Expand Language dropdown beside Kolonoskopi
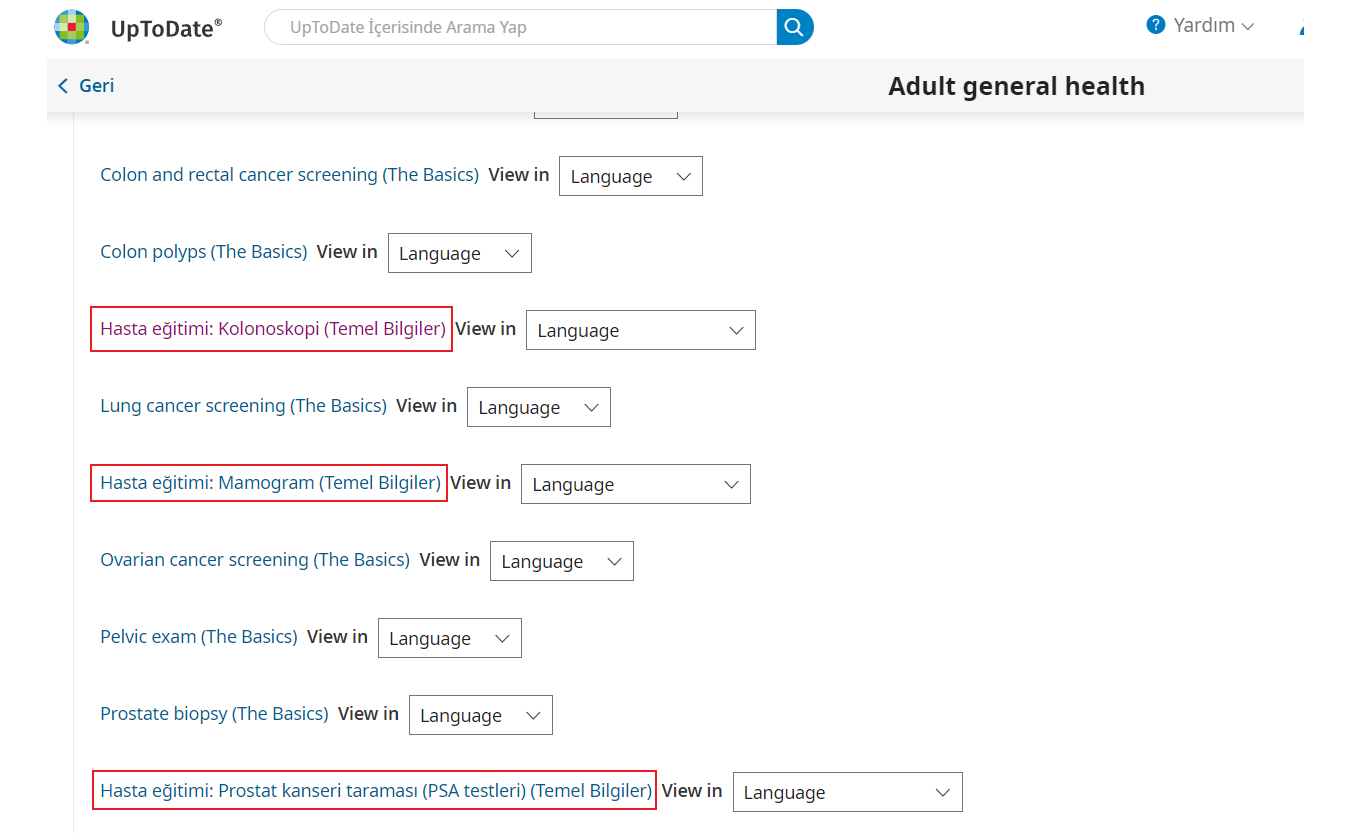1350x833 pixels. pyautogui.click(x=640, y=330)
